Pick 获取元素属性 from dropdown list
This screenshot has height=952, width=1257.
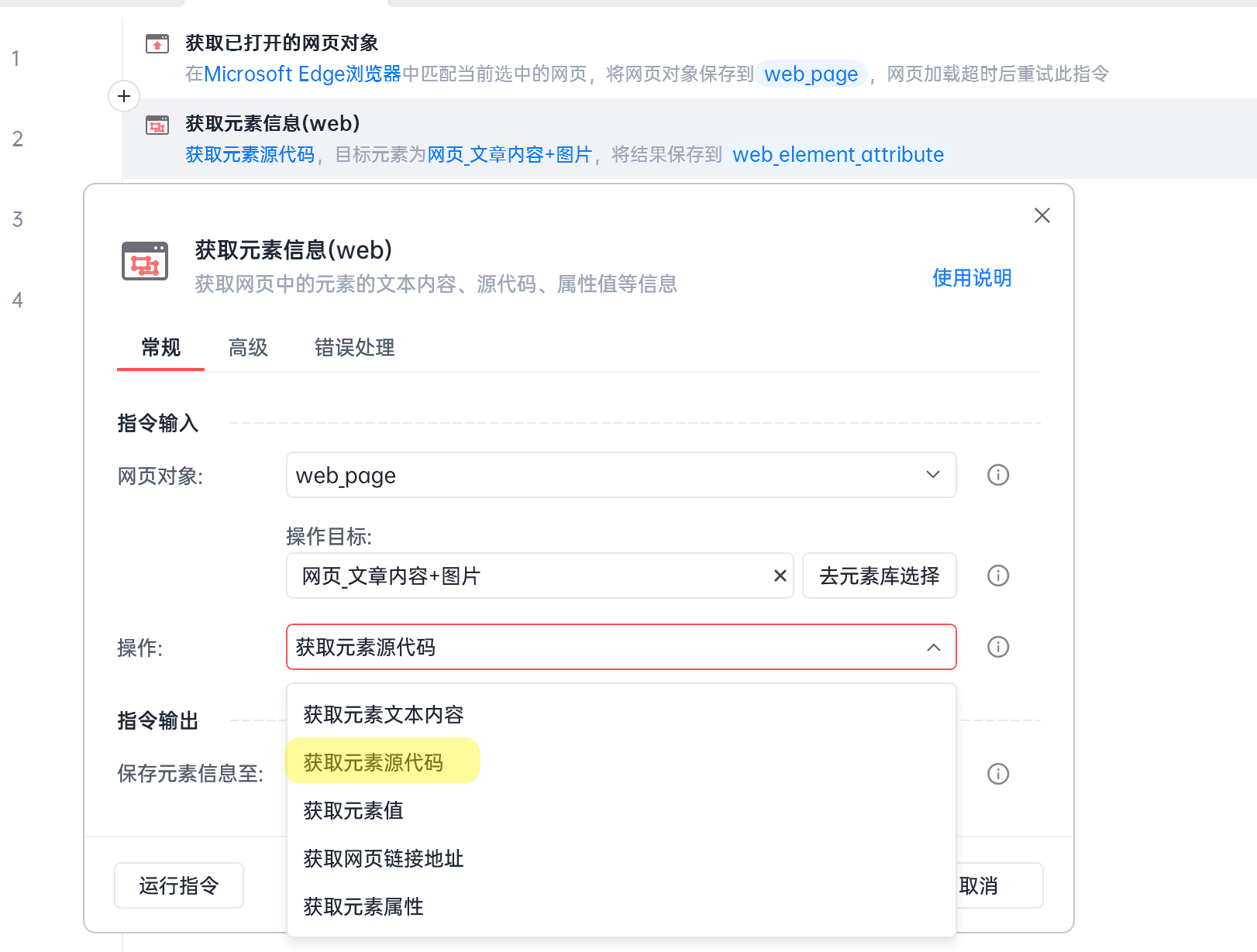coord(363,906)
